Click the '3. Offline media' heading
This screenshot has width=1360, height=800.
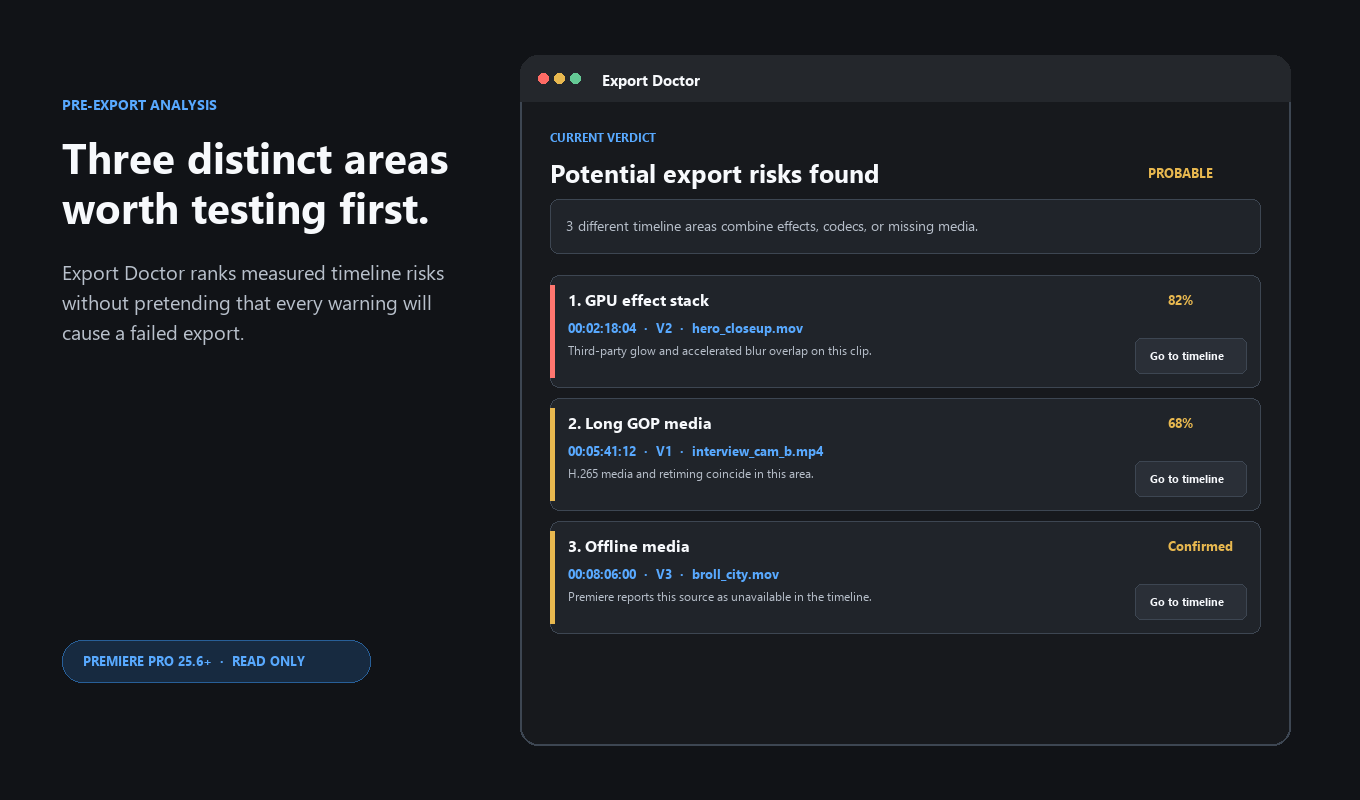pyautogui.click(x=629, y=546)
